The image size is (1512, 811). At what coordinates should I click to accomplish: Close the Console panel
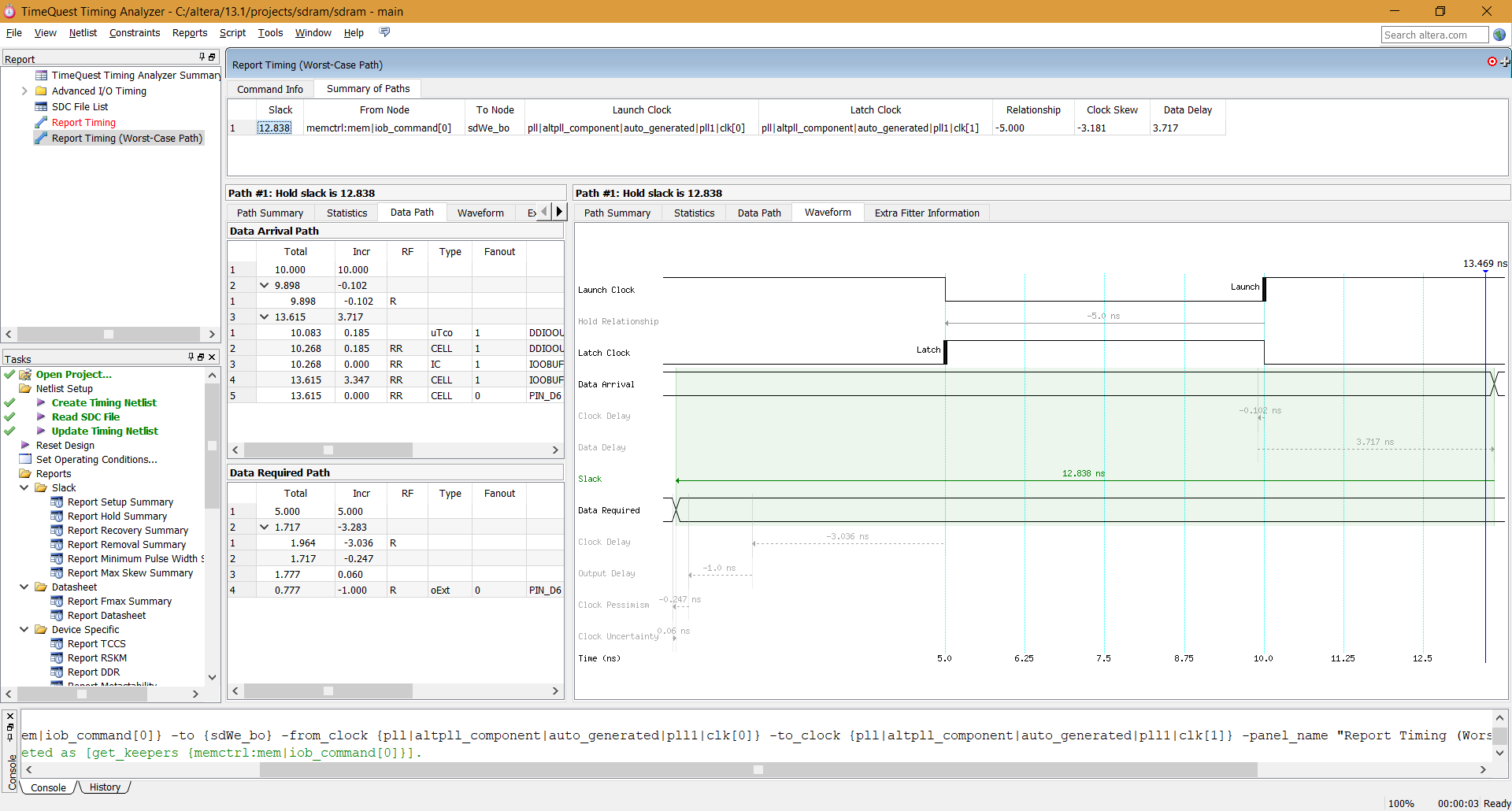point(10,717)
